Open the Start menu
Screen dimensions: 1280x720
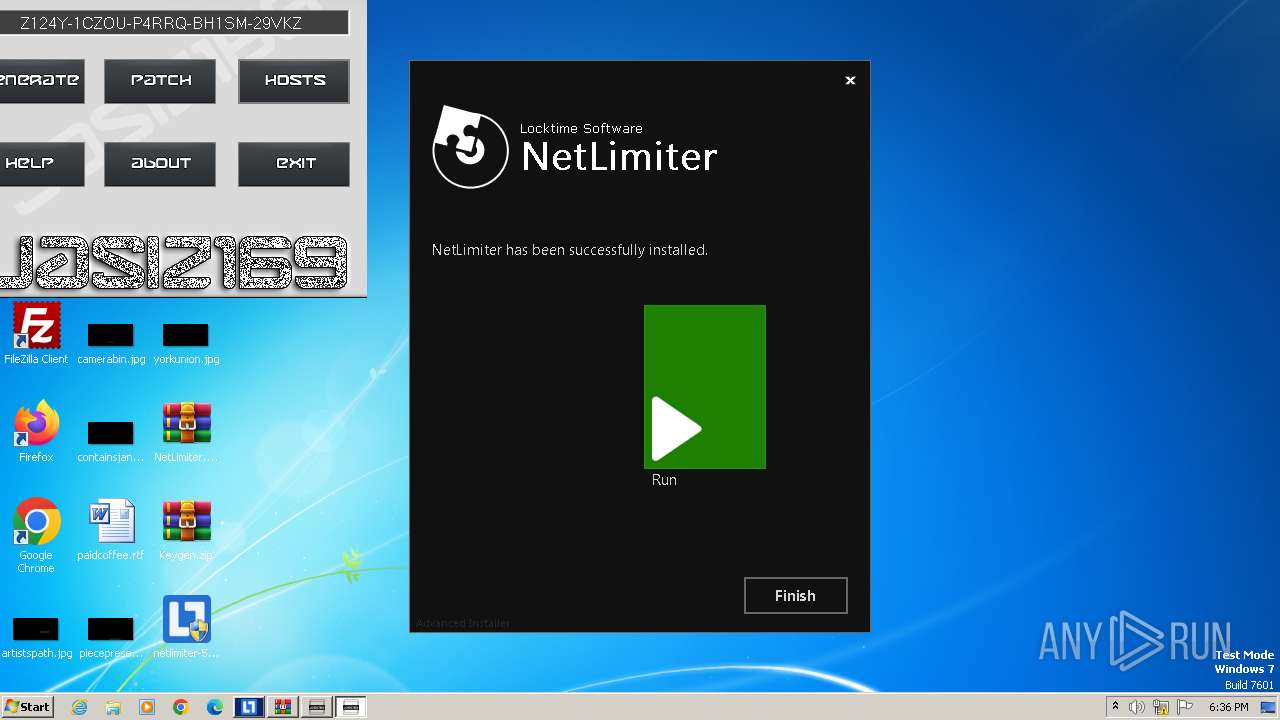(x=28, y=707)
